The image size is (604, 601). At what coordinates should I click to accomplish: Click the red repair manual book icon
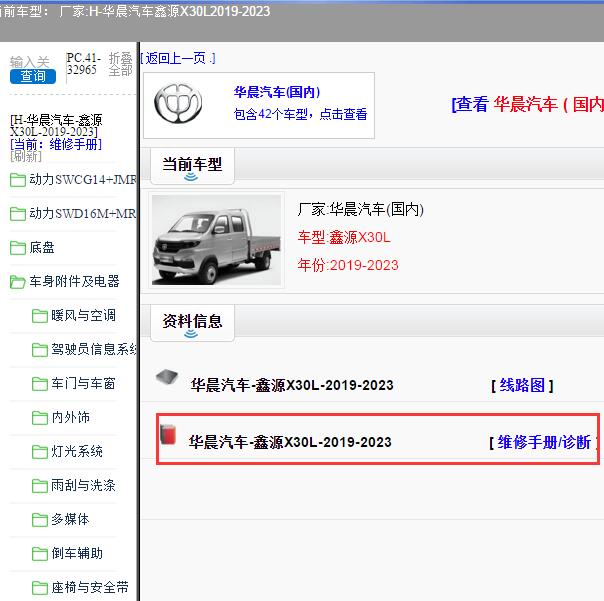pyautogui.click(x=169, y=435)
